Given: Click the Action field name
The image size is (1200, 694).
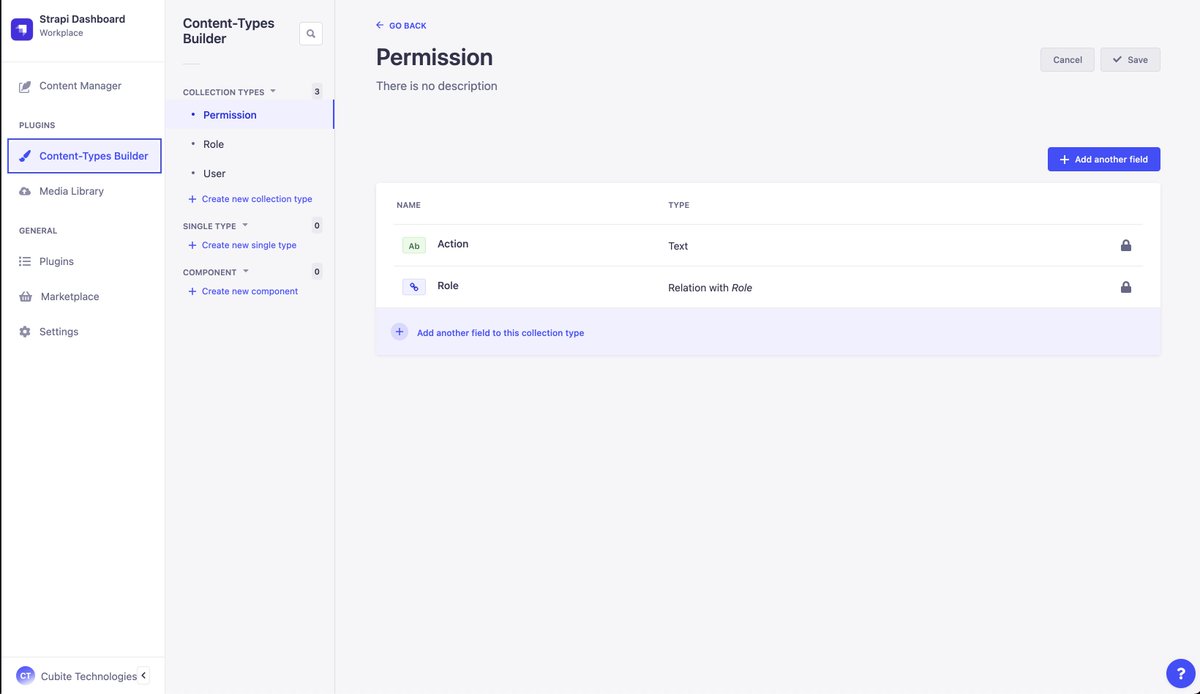Looking at the screenshot, I should pos(453,244).
